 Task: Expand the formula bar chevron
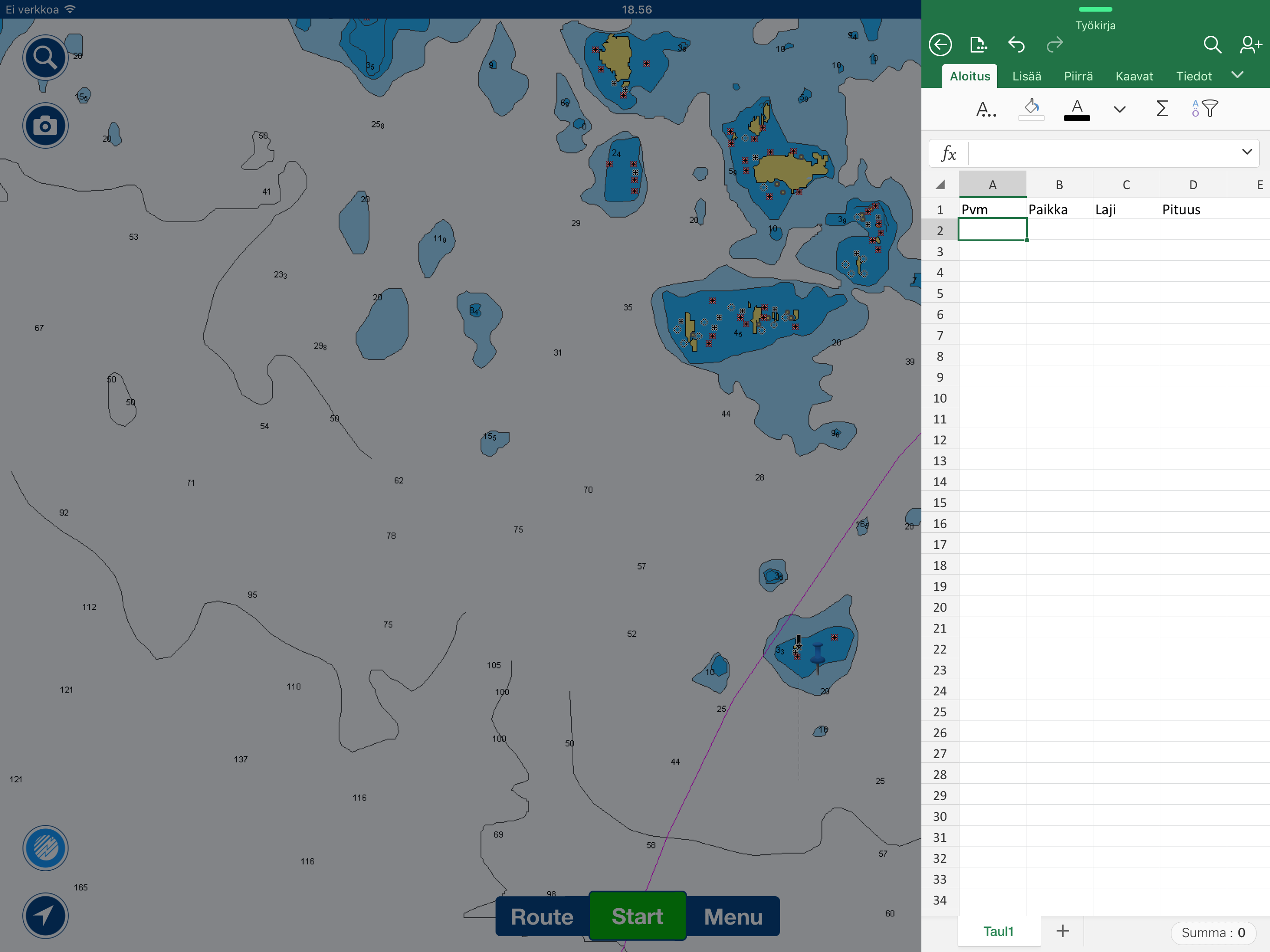point(1246,152)
